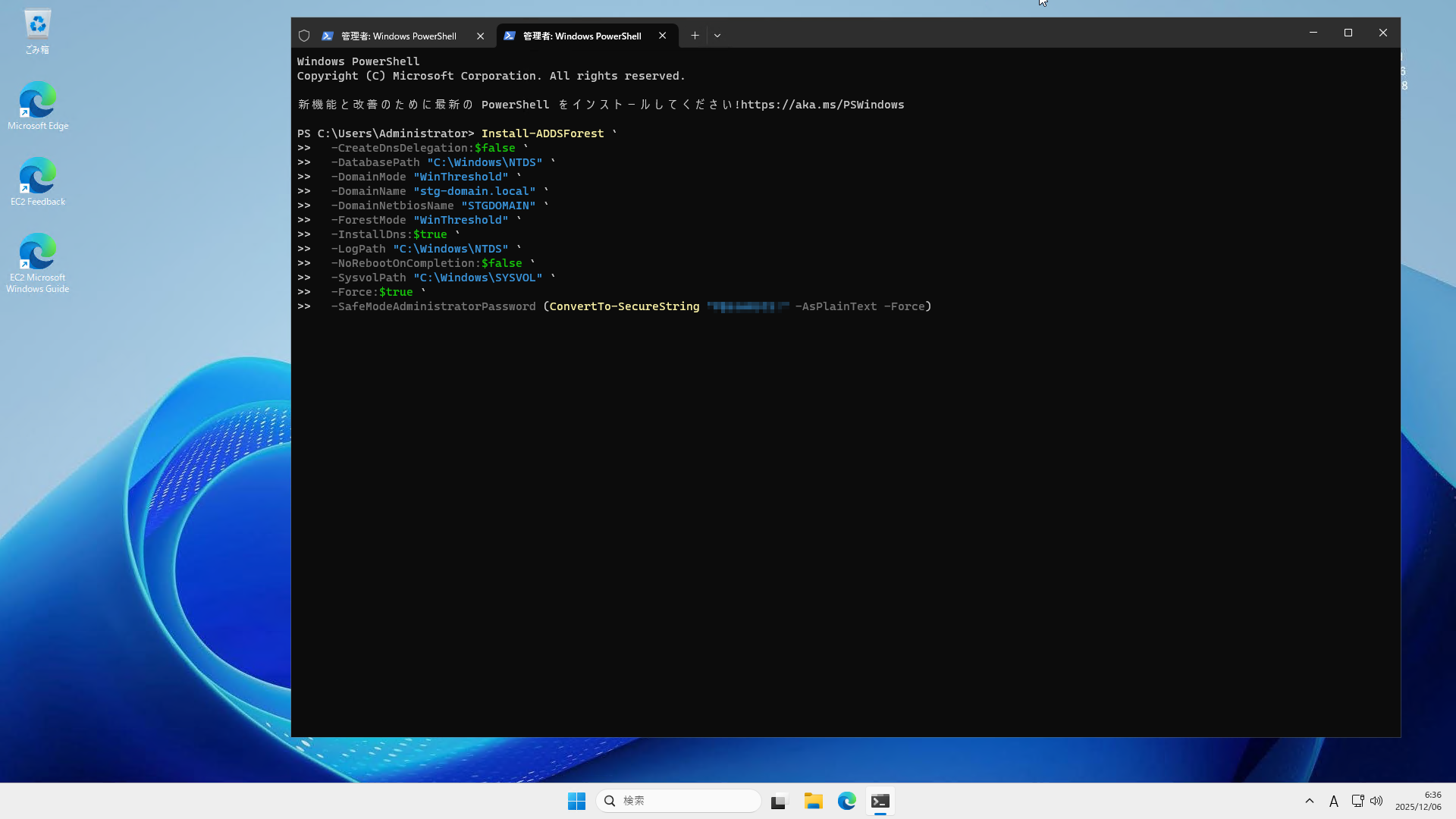
Task: Toggle the IME input mode indicator
Action: [1334, 801]
